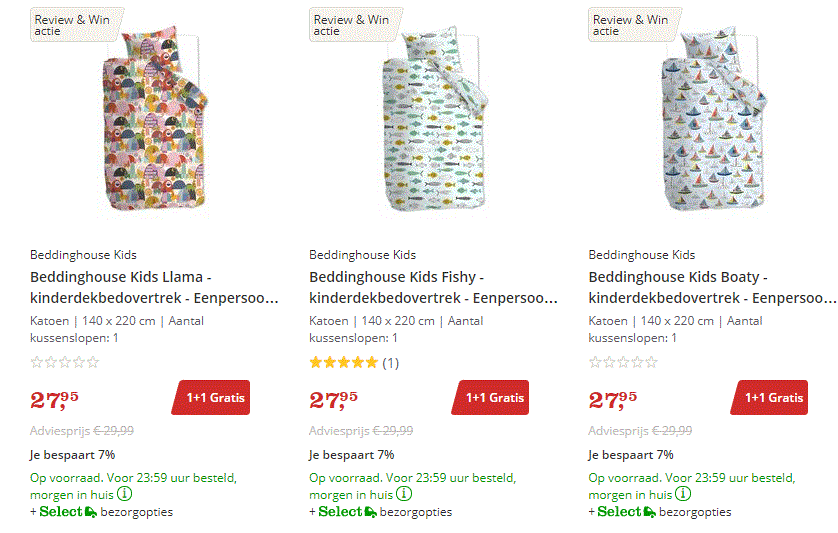The image size is (838, 533).
Task: Open the Beddinghouse Kids Fishy title link
Action: coord(433,287)
